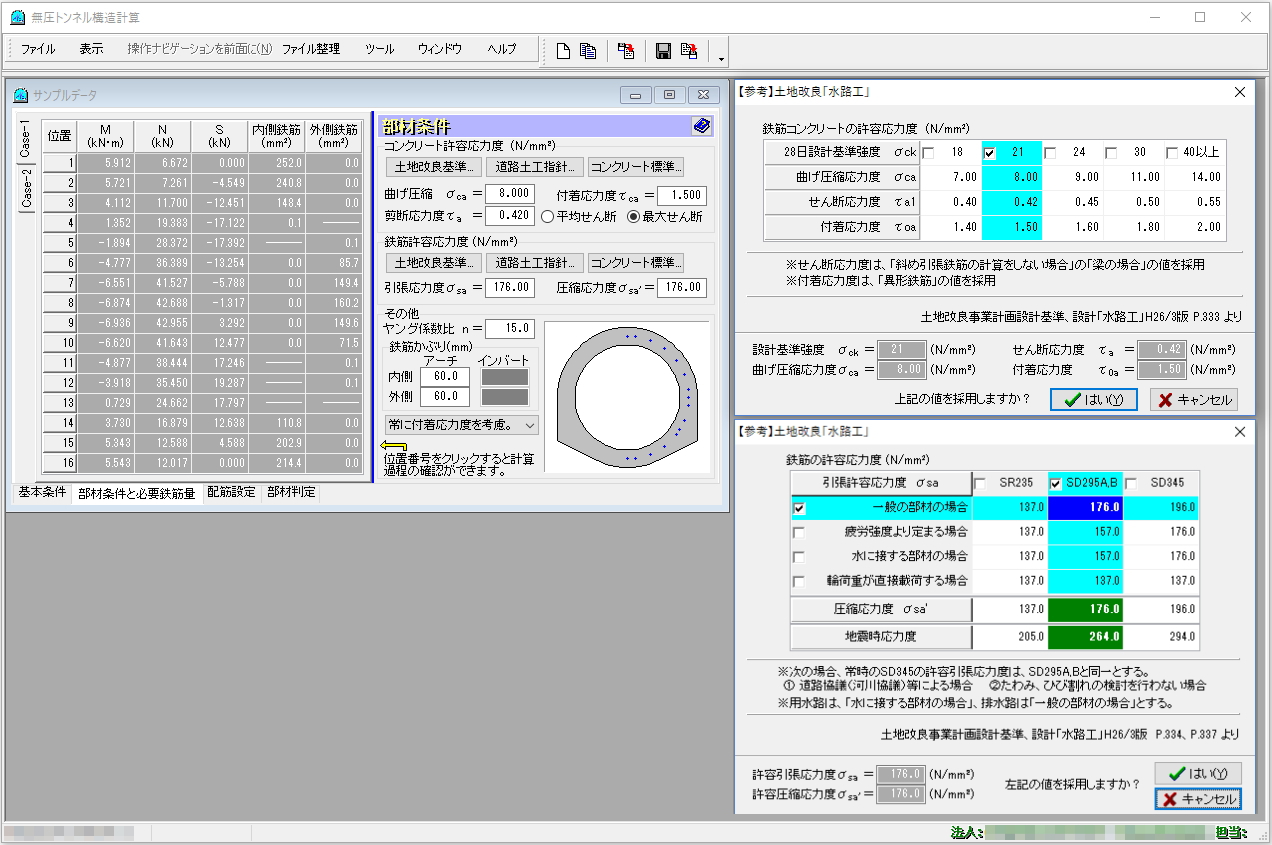Switch to the 配筋設定 tab
The width and height of the screenshot is (1272, 845).
(231, 493)
